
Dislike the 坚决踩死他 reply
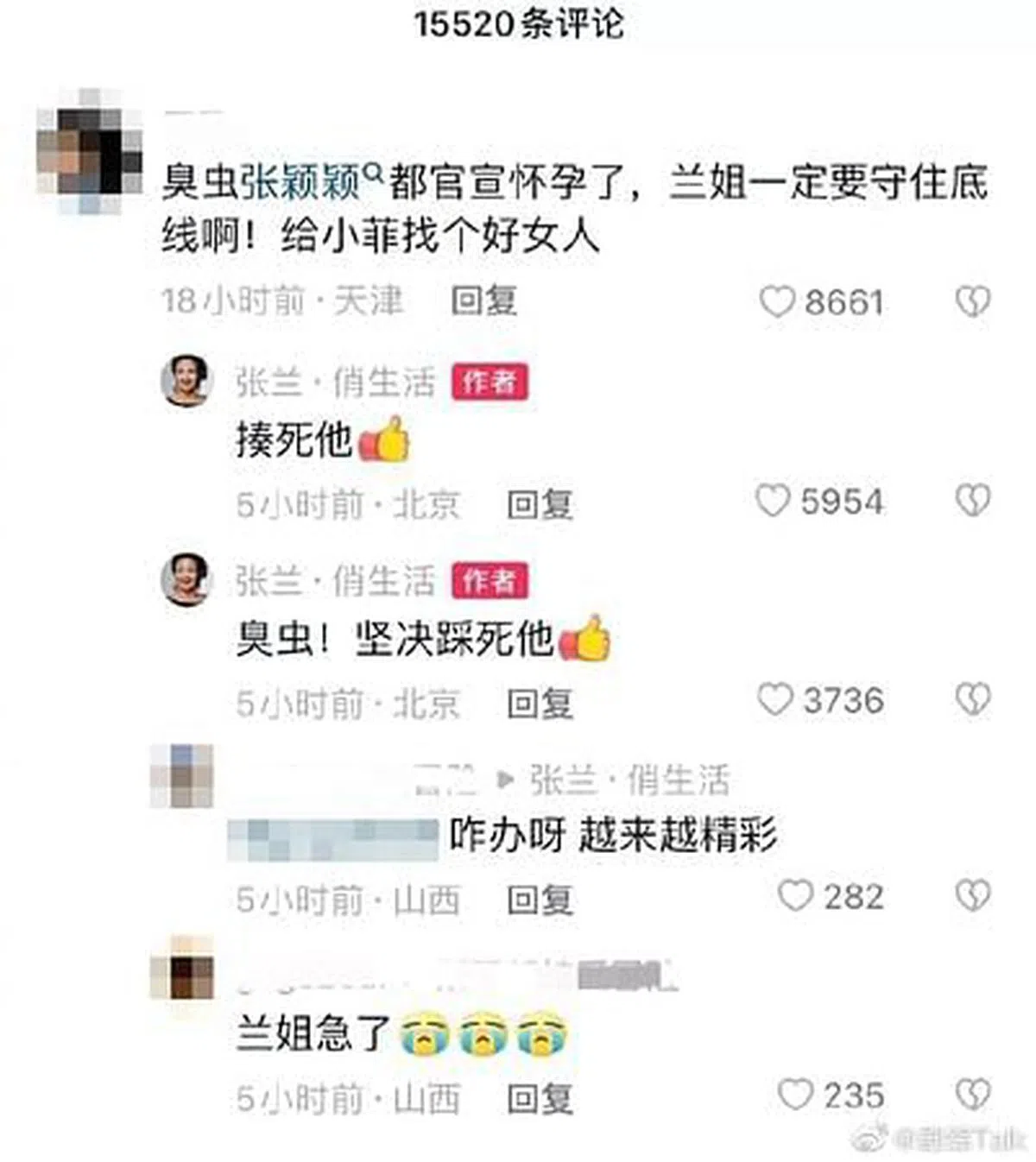973,700
